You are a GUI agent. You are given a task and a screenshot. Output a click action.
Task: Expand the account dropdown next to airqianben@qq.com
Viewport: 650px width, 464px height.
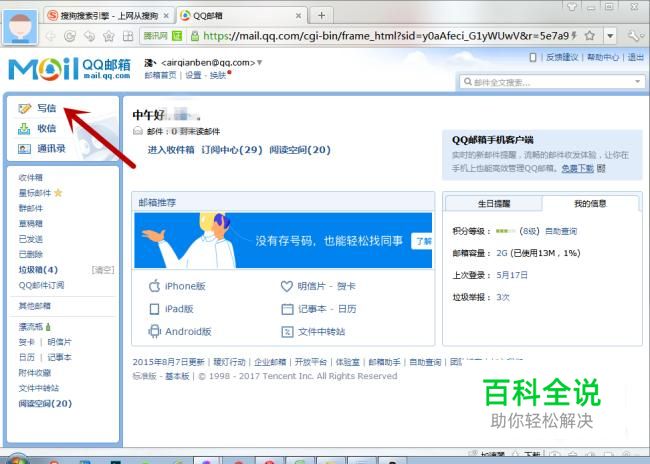click(260, 63)
